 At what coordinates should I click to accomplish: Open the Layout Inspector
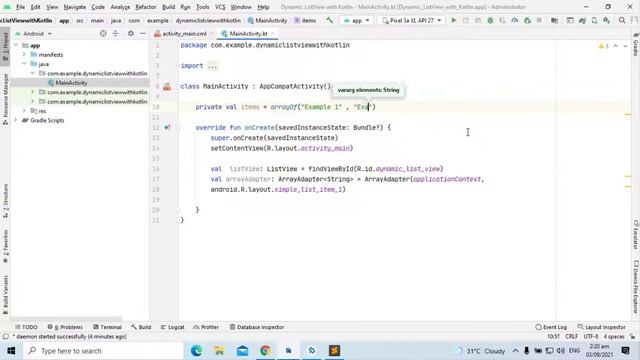[601, 327]
